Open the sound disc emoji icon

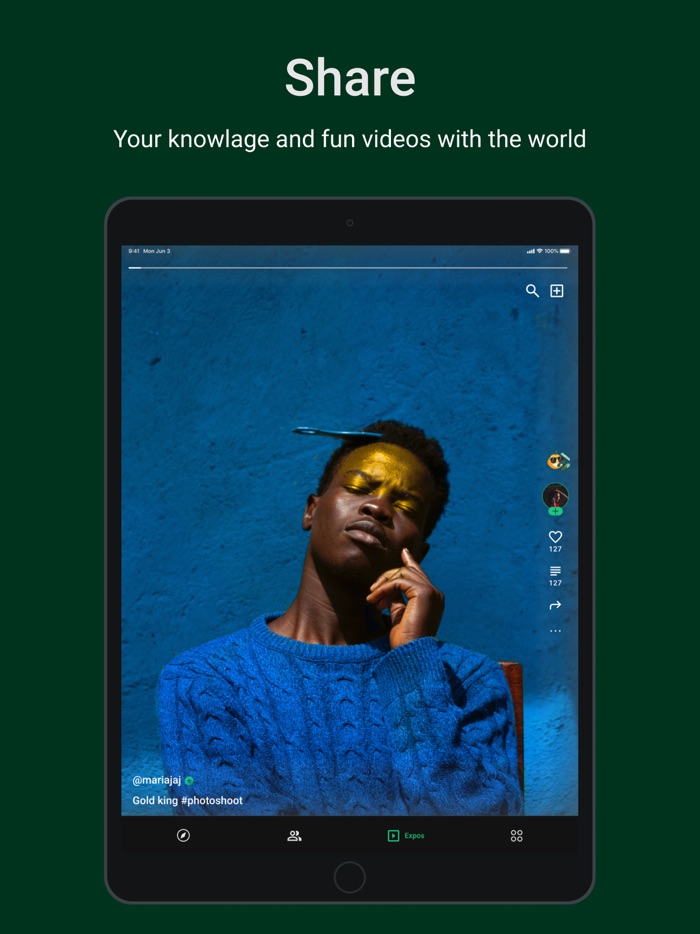(558, 461)
